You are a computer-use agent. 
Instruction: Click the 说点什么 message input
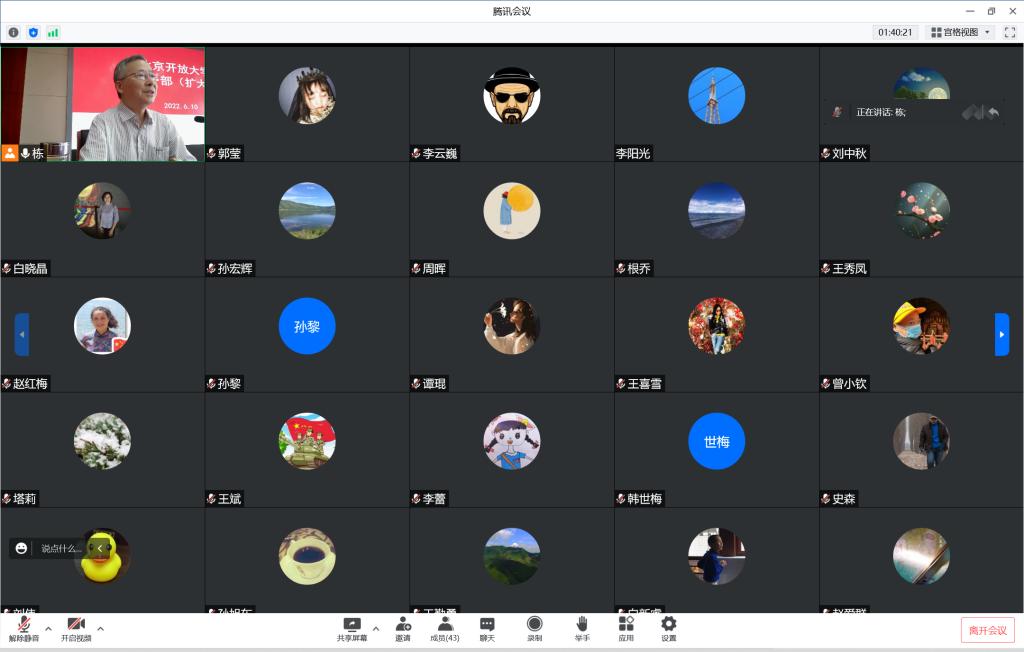tap(60, 548)
